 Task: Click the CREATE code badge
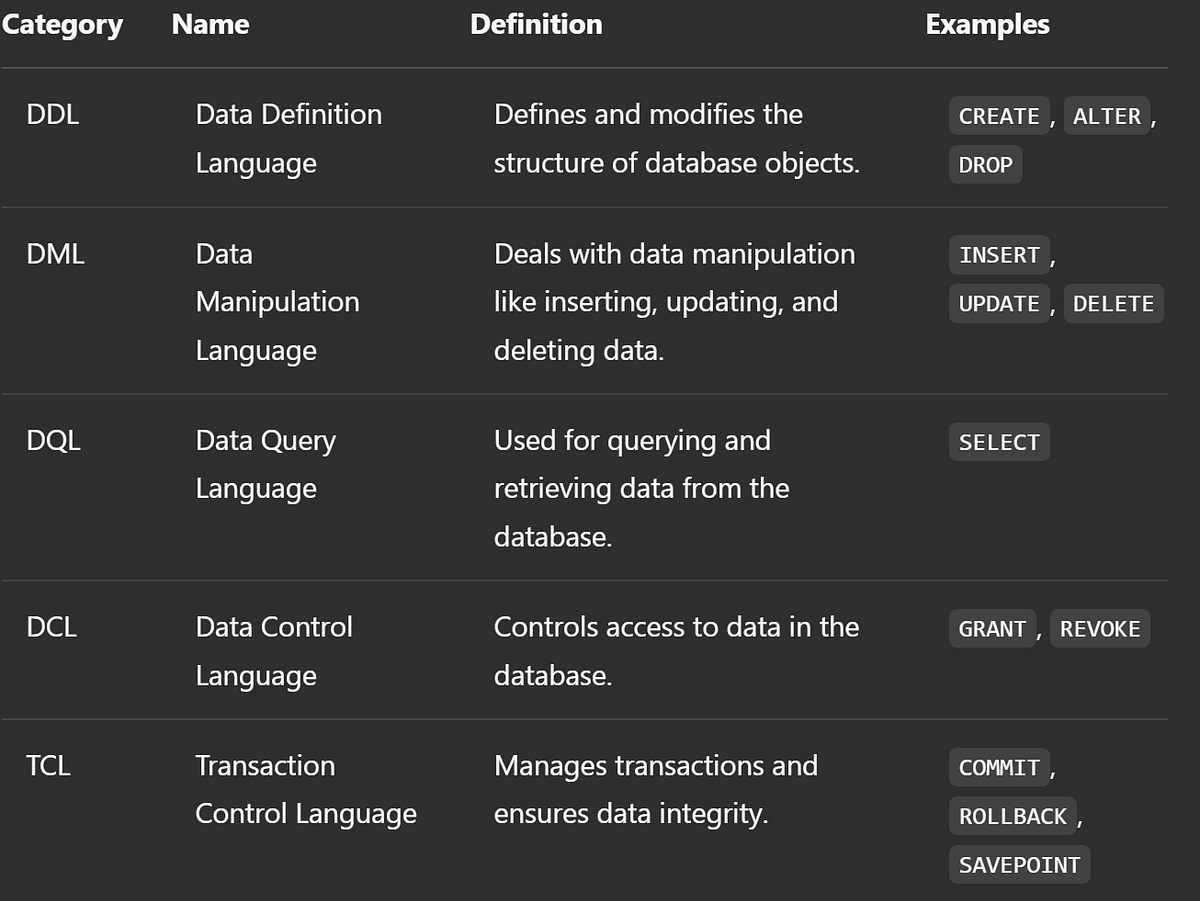click(998, 115)
